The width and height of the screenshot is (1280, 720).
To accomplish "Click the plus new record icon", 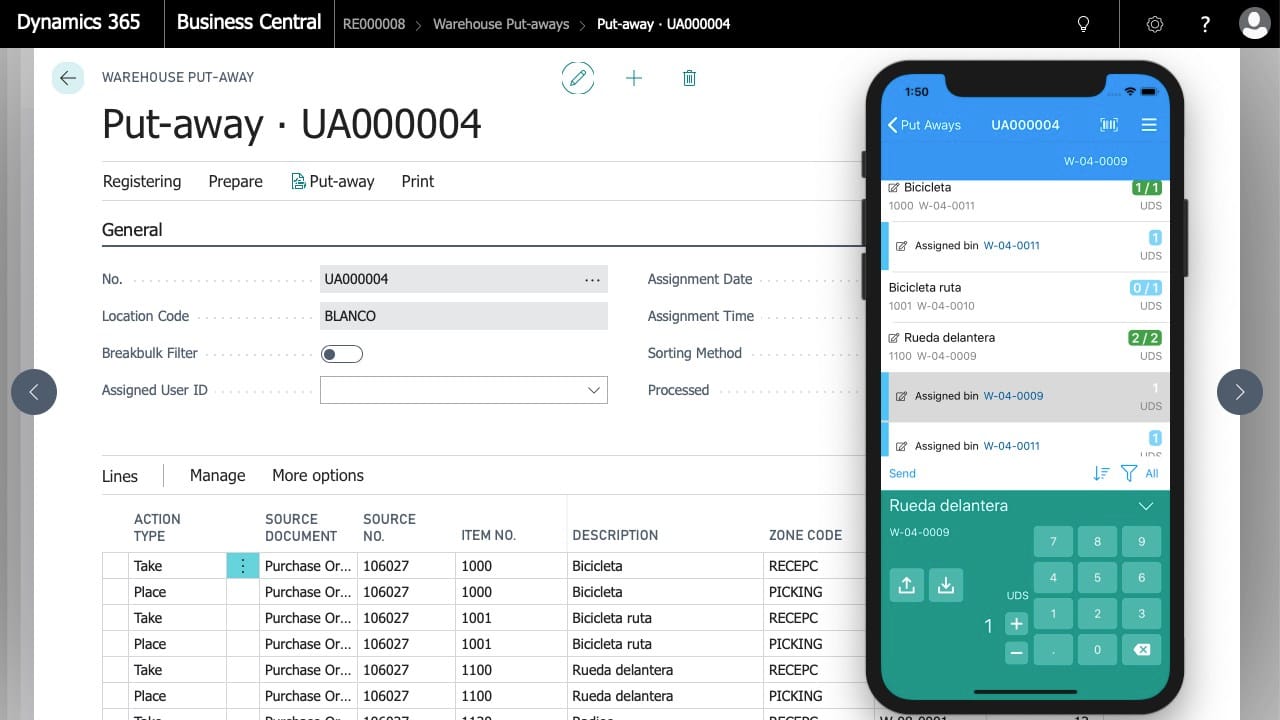I will tap(634, 78).
